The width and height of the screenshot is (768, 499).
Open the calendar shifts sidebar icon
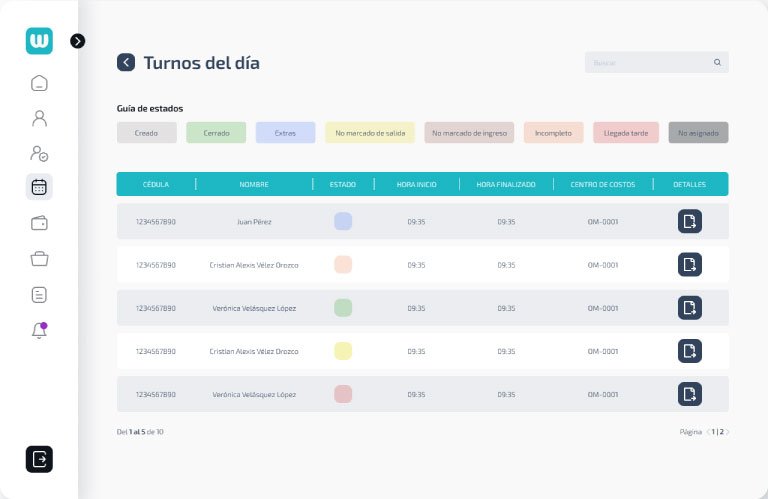tap(39, 187)
